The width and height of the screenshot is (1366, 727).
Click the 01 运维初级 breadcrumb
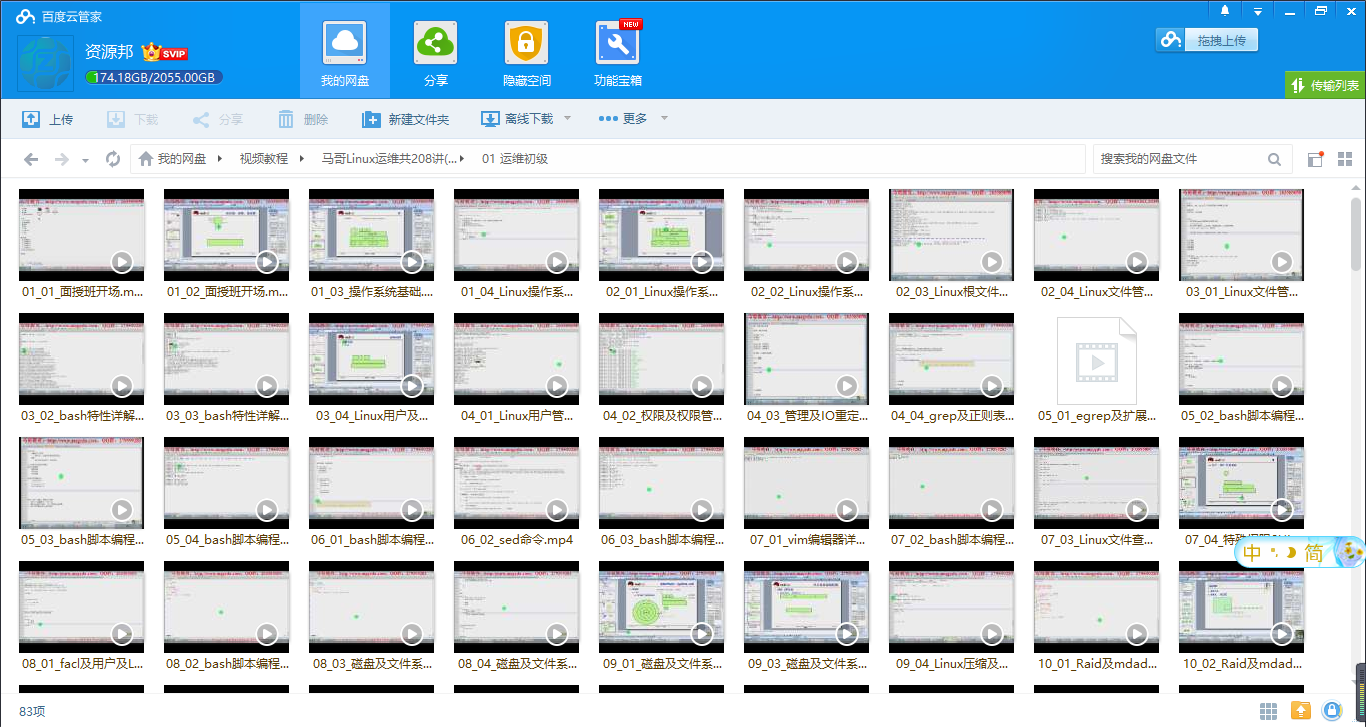pos(515,159)
